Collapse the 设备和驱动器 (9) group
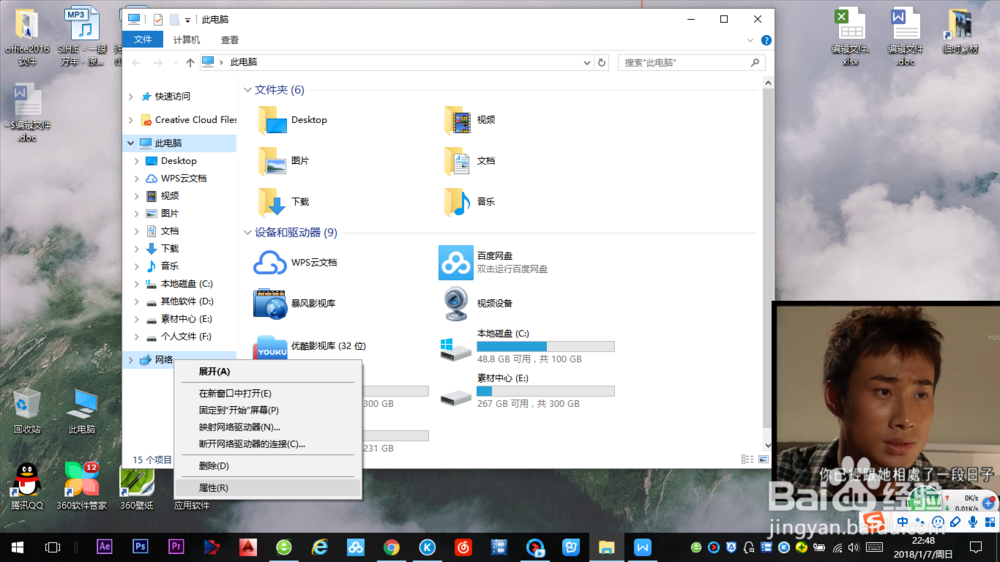This screenshot has height=562, width=1000. pyautogui.click(x=247, y=233)
